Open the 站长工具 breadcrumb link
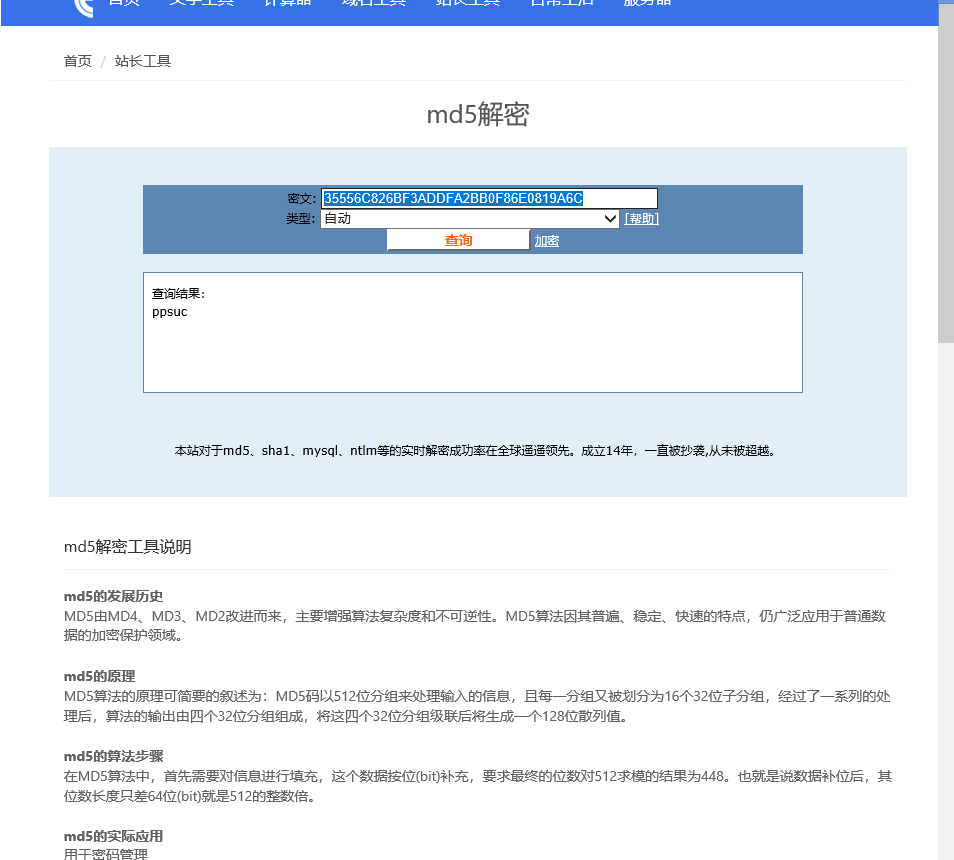Image resolution: width=954 pixels, height=860 pixels. (142, 61)
